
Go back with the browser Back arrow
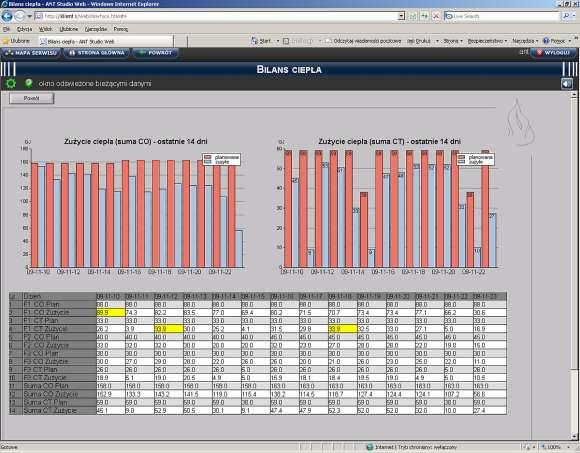[x=7, y=16]
